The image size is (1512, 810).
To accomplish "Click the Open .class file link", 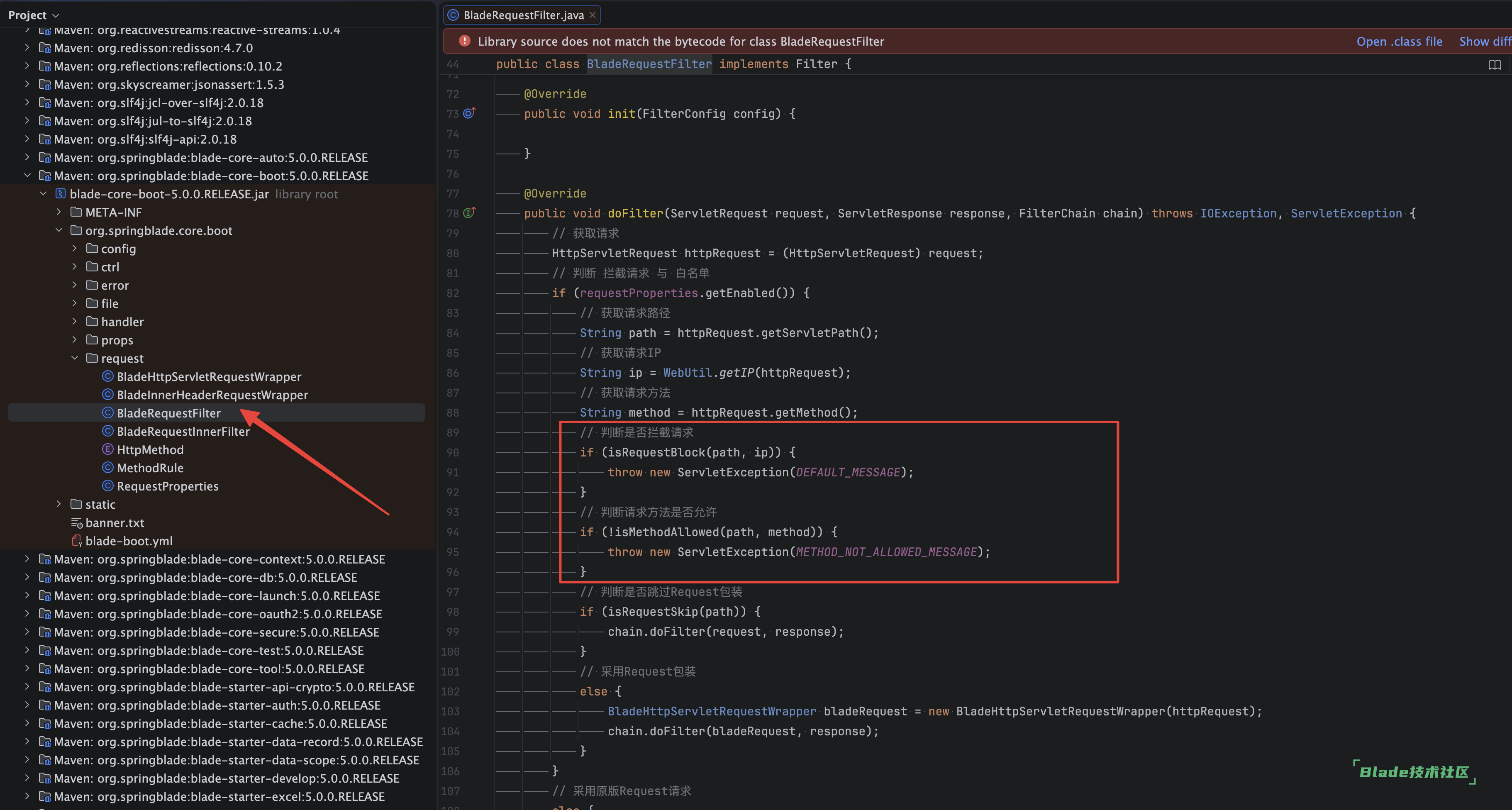I will (x=1399, y=41).
